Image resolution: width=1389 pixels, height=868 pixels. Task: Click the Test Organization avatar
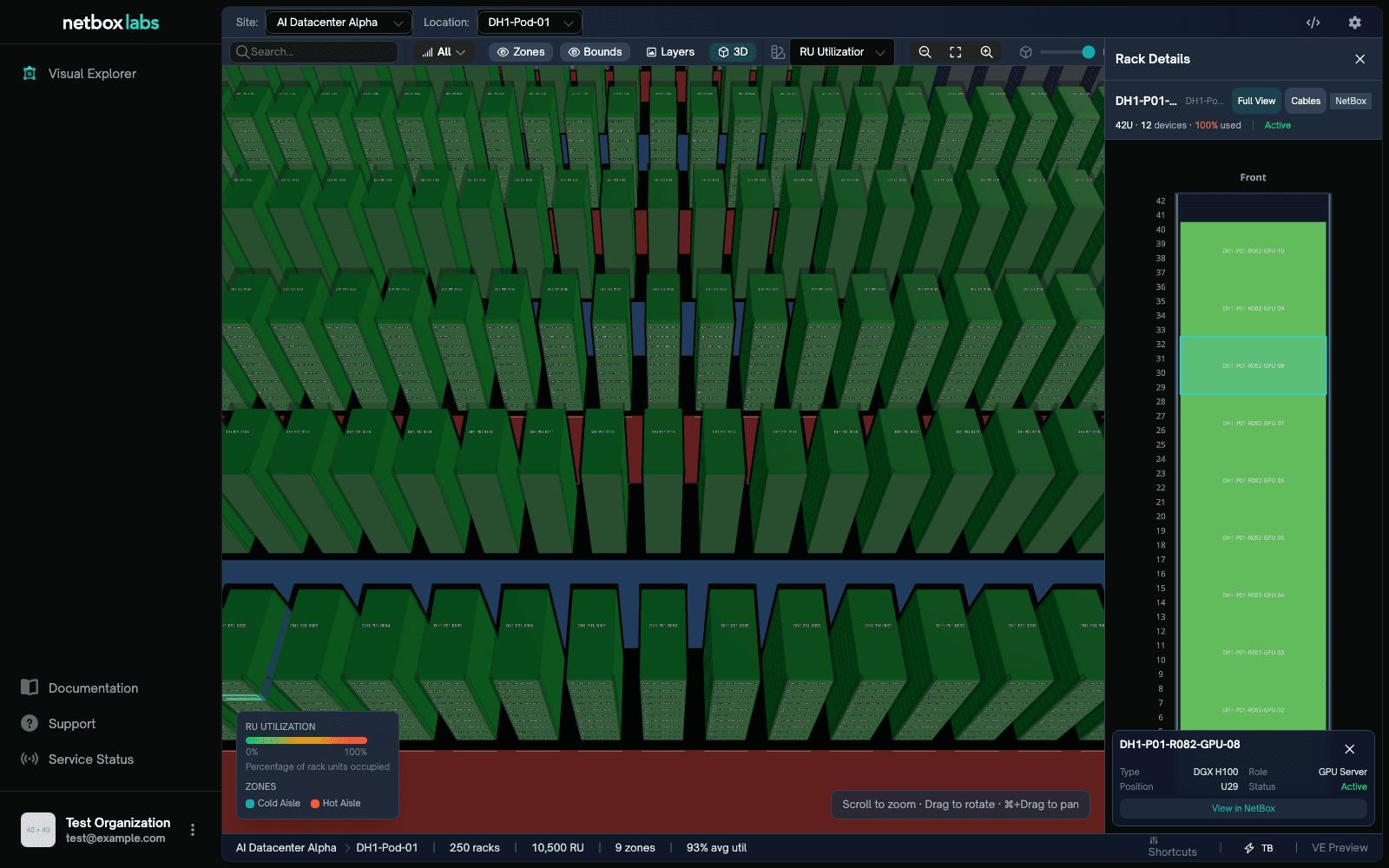pyautogui.click(x=38, y=830)
